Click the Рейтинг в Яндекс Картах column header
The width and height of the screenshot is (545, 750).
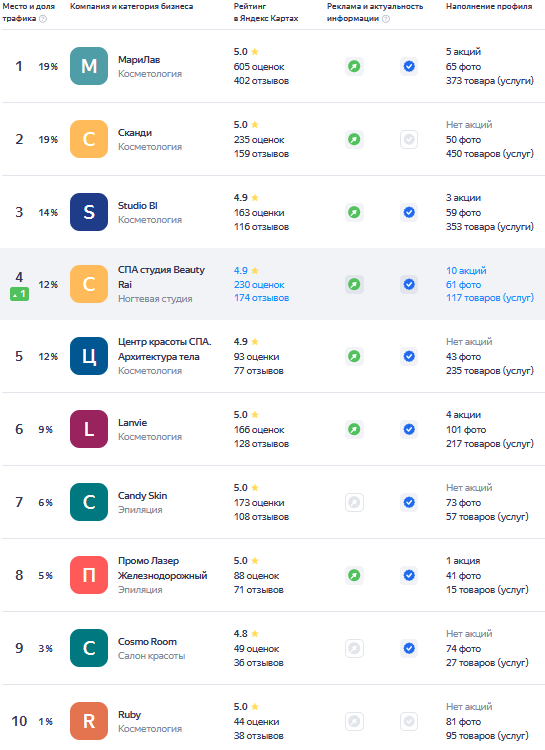[266, 12]
